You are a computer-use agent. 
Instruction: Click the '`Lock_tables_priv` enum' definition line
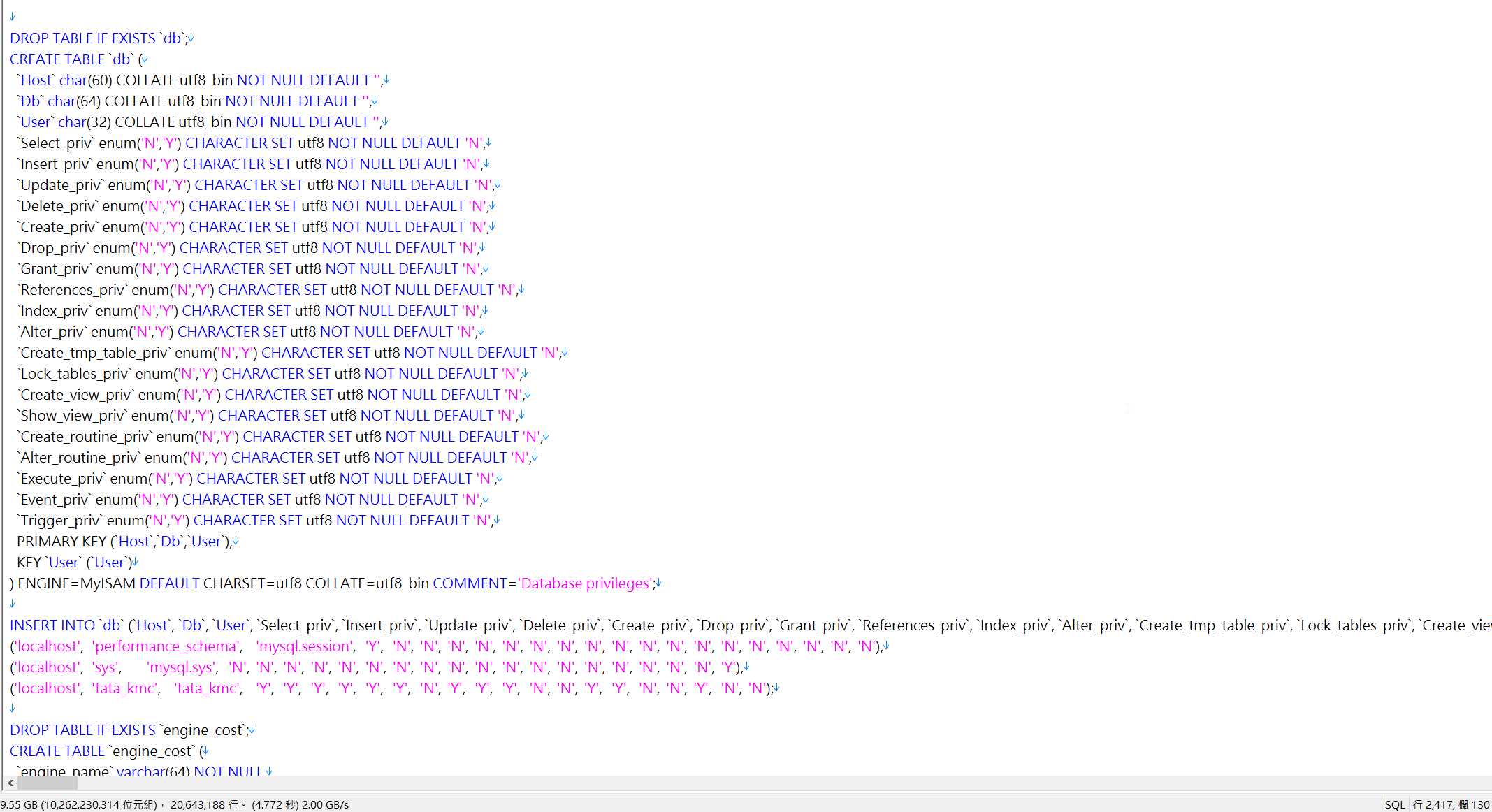[269, 374]
